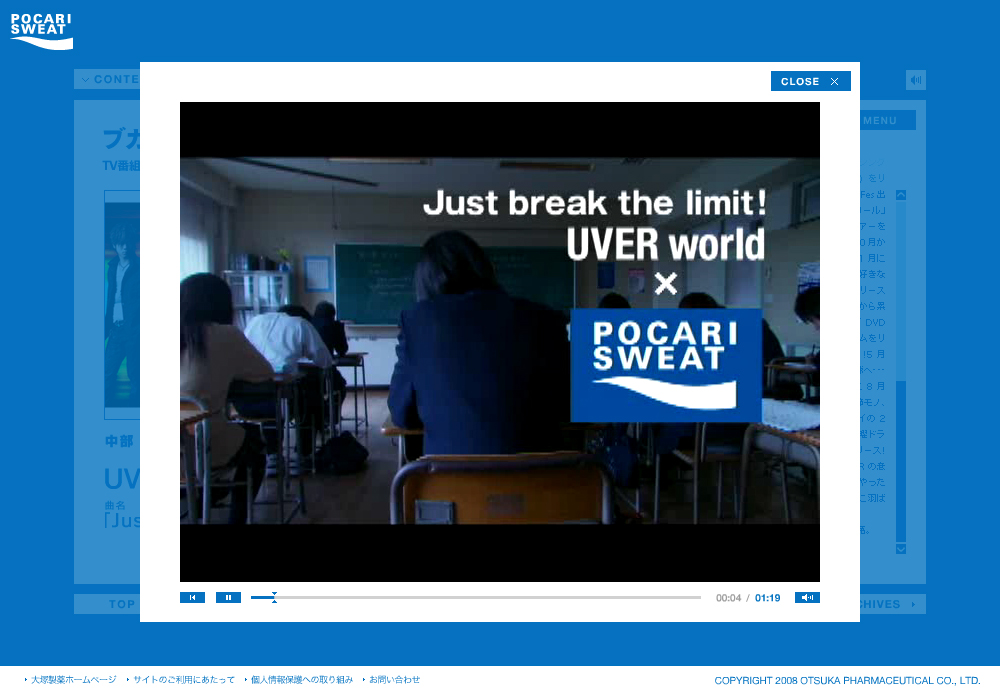This screenshot has height=694, width=1000.
Task: Click the scroll-up arrow of the text panel
Action: point(901,195)
